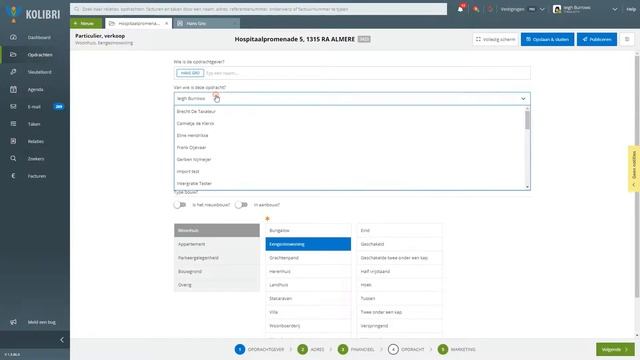Click the Kolibri logo
The image size is (640, 360).
pyautogui.click(x=33, y=14)
